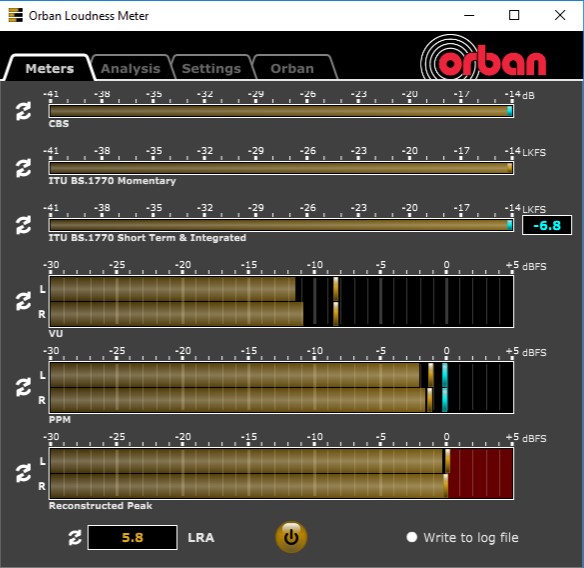Reset the Reconstructed Peak meter icon

click(23, 473)
